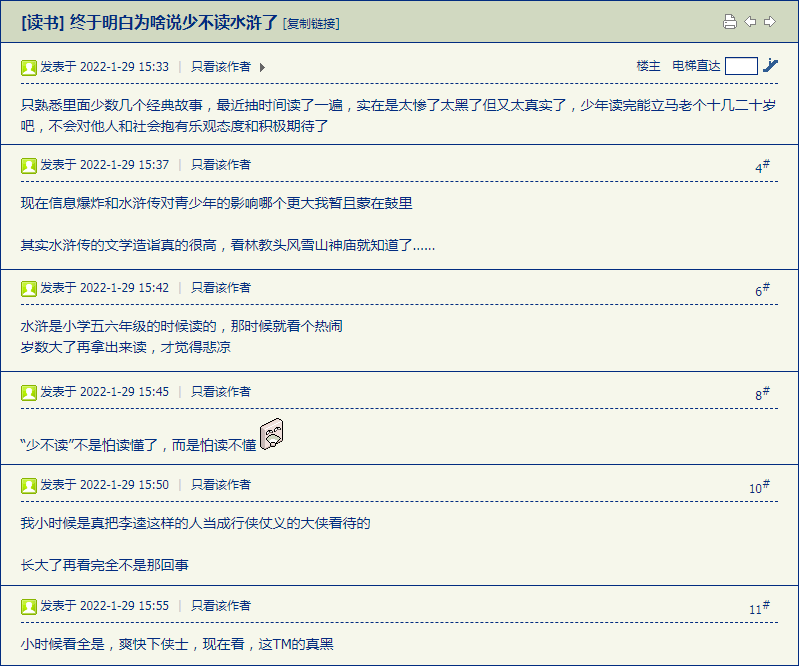The image size is (799, 666).
Task: Click the 电梯直达 floor number input box
Action: tap(741, 66)
